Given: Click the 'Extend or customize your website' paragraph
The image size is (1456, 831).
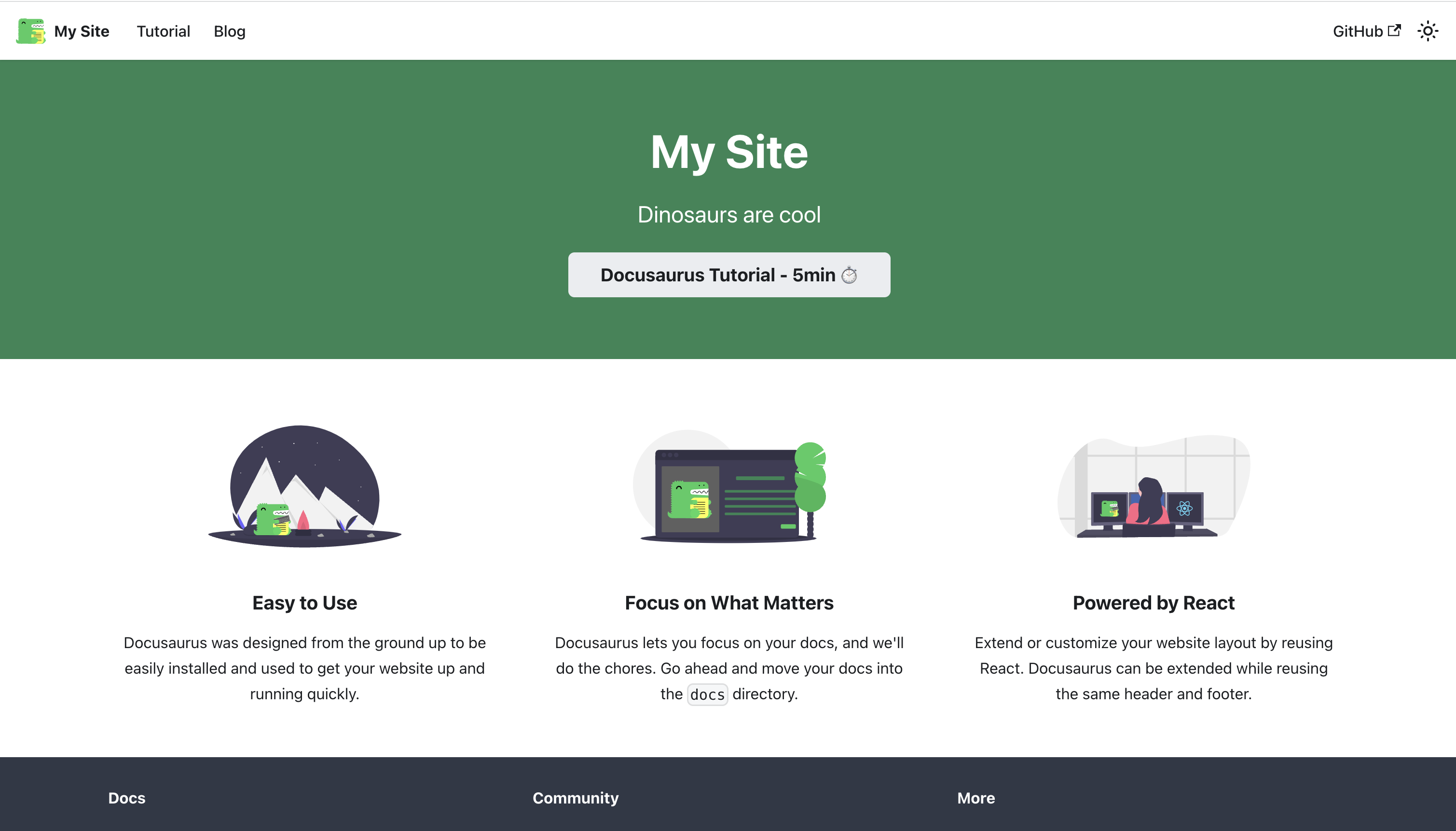Looking at the screenshot, I should coord(1154,668).
